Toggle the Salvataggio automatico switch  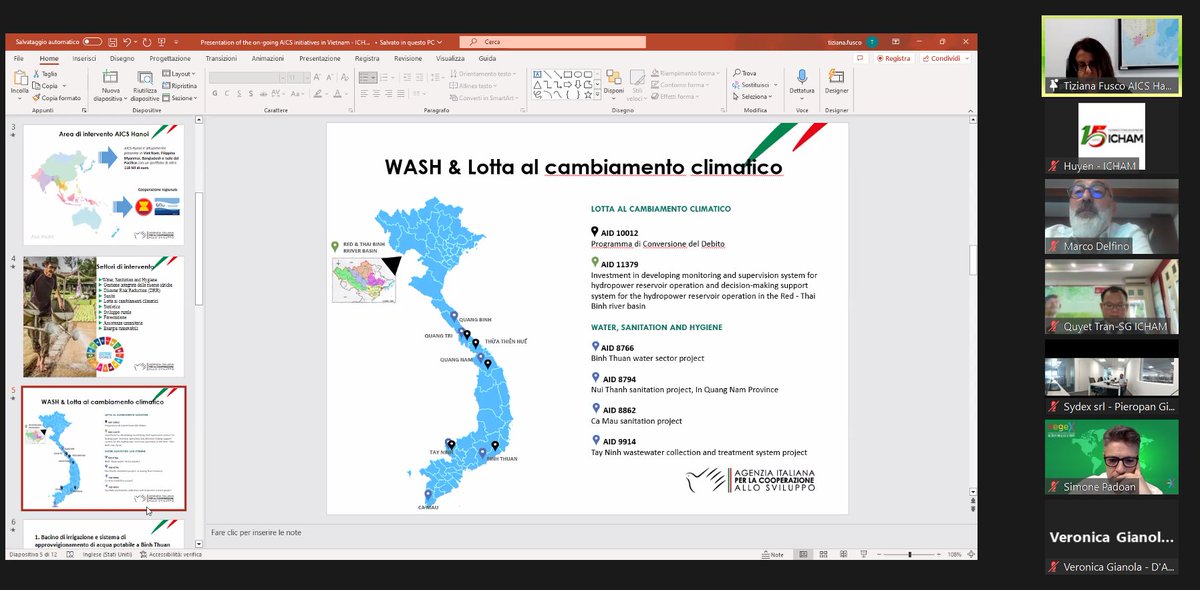[92, 42]
